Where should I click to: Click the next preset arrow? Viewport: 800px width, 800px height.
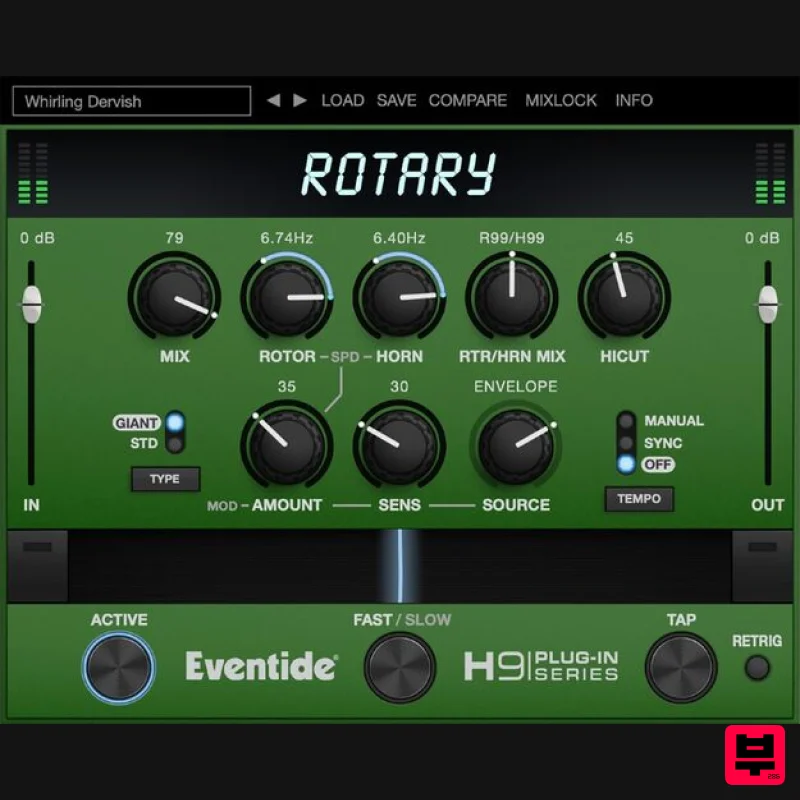298,100
